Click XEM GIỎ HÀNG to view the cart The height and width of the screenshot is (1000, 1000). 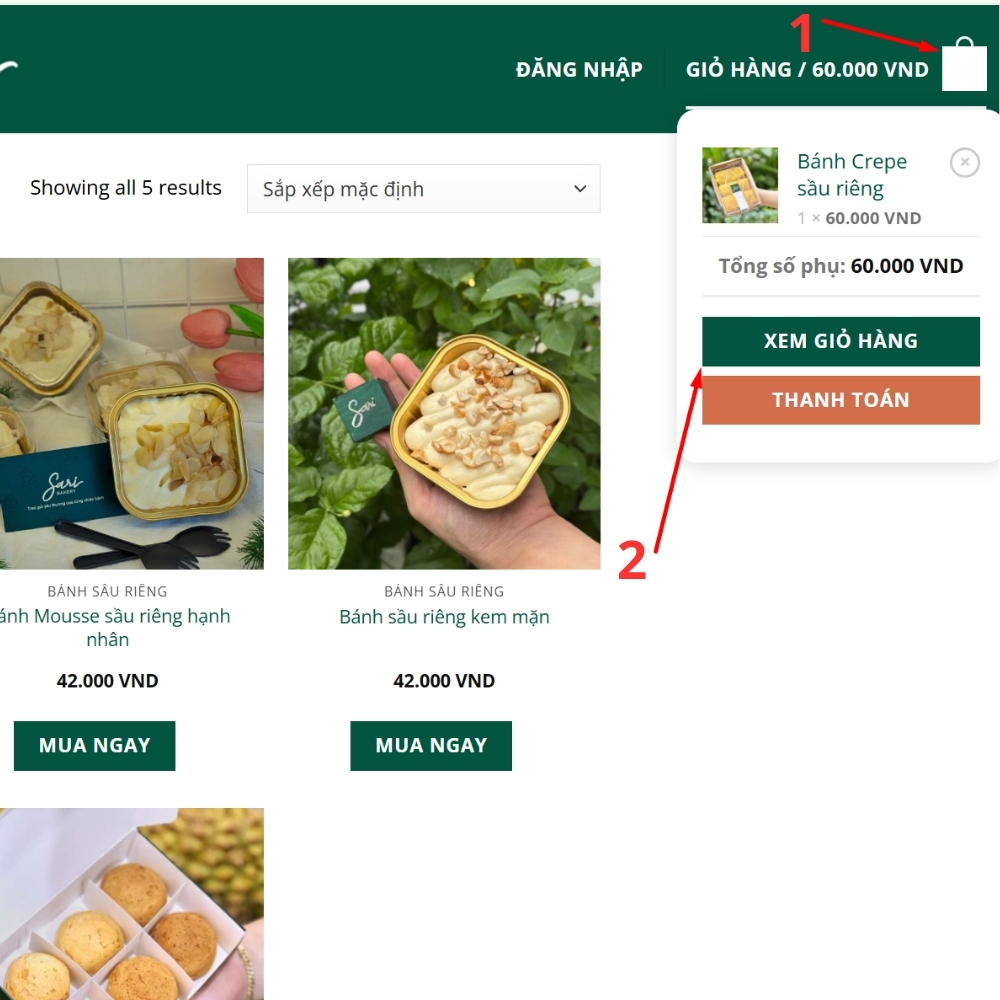tap(840, 340)
